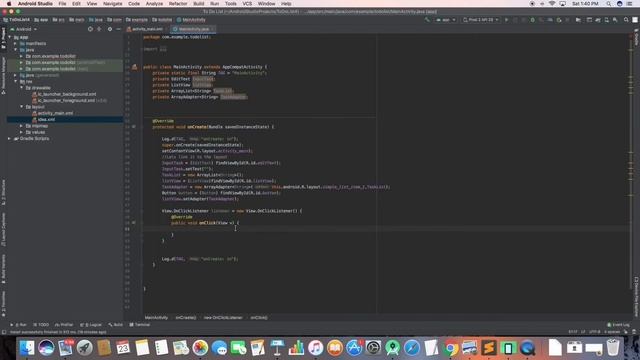Click the onCreate override gutter icon
Screen dimensions: 640x360
(134, 127)
